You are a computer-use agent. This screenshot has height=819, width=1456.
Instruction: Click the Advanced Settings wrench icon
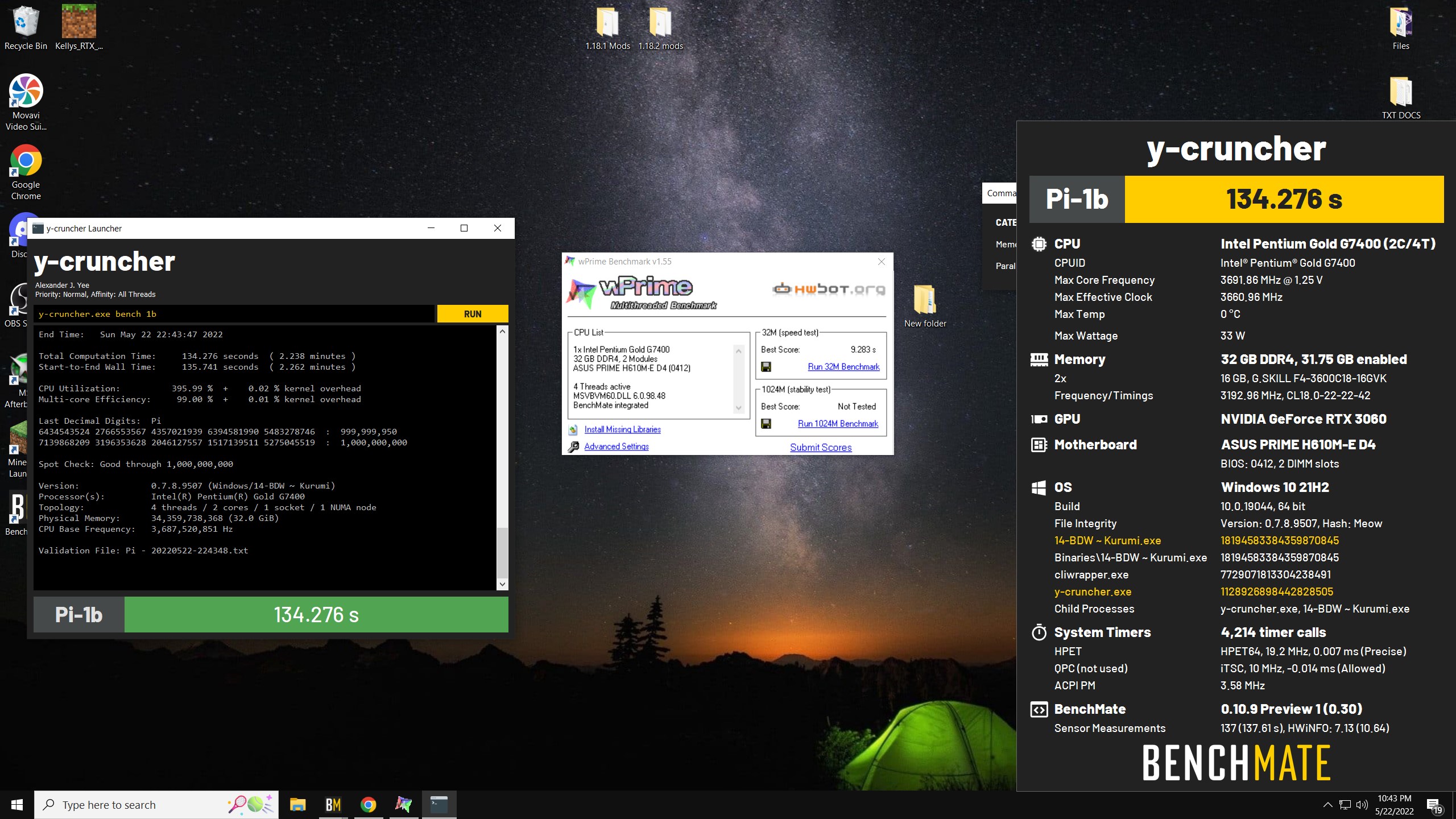573,447
